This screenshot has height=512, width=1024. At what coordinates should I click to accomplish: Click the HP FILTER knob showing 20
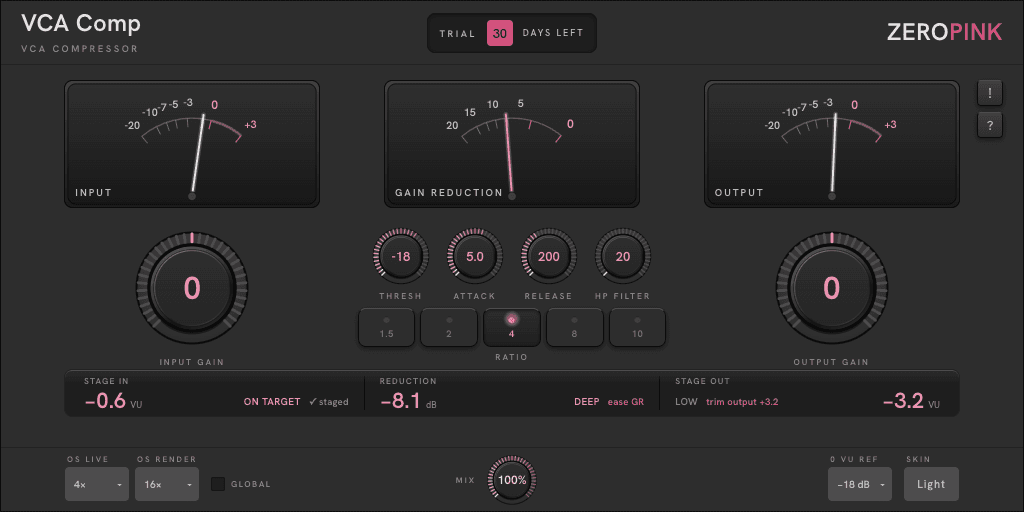coord(623,256)
